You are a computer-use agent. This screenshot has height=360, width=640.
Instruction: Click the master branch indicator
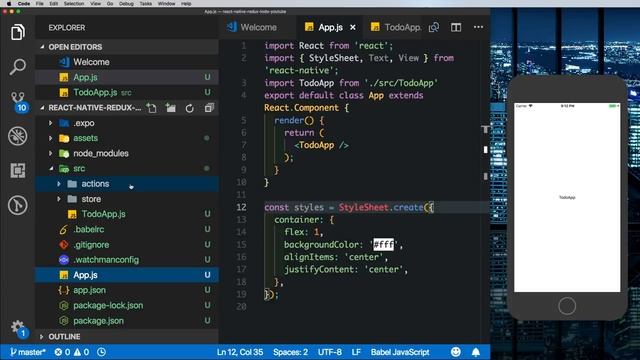coord(27,352)
